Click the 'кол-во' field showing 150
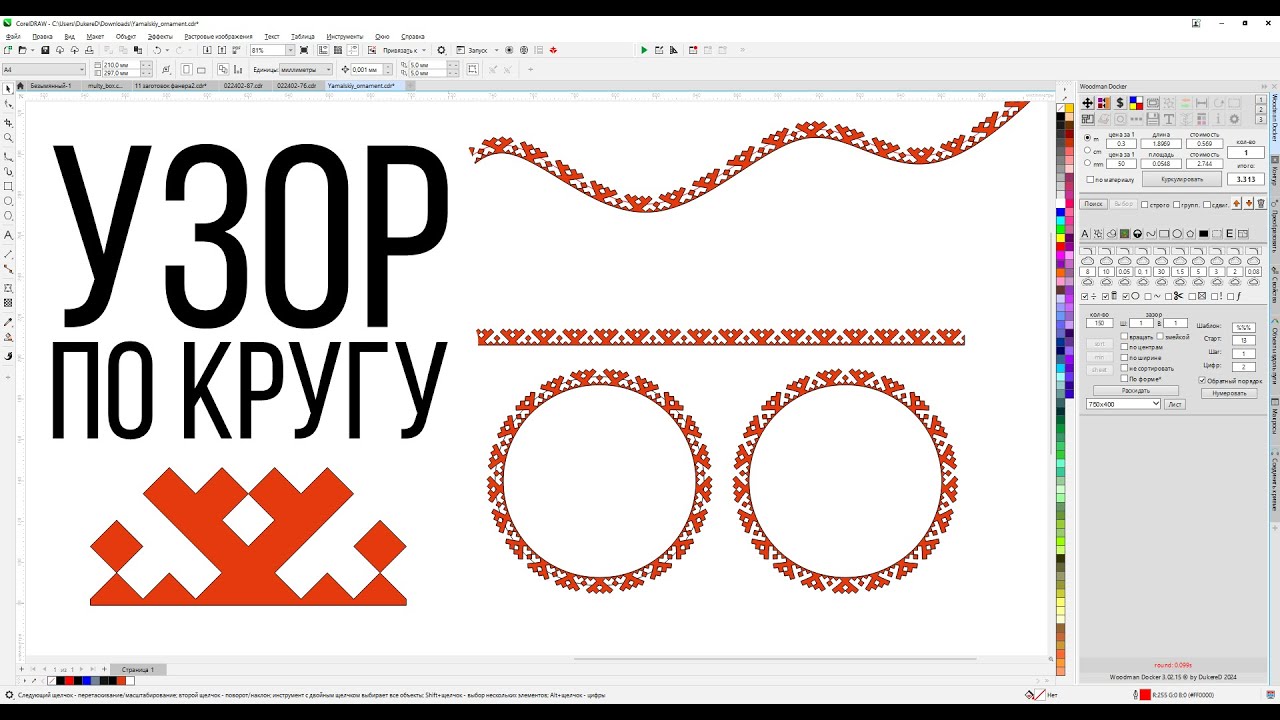The width and height of the screenshot is (1280, 720). [x=1100, y=323]
